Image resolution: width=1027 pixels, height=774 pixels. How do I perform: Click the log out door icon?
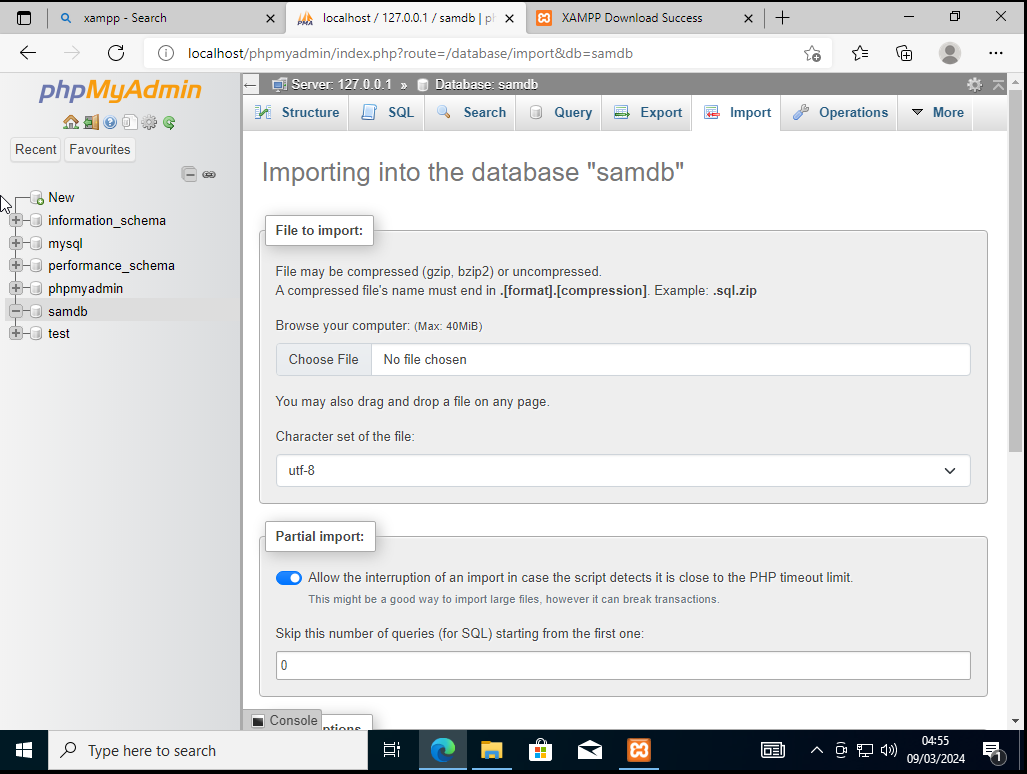pyautogui.click(x=90, y=122)
